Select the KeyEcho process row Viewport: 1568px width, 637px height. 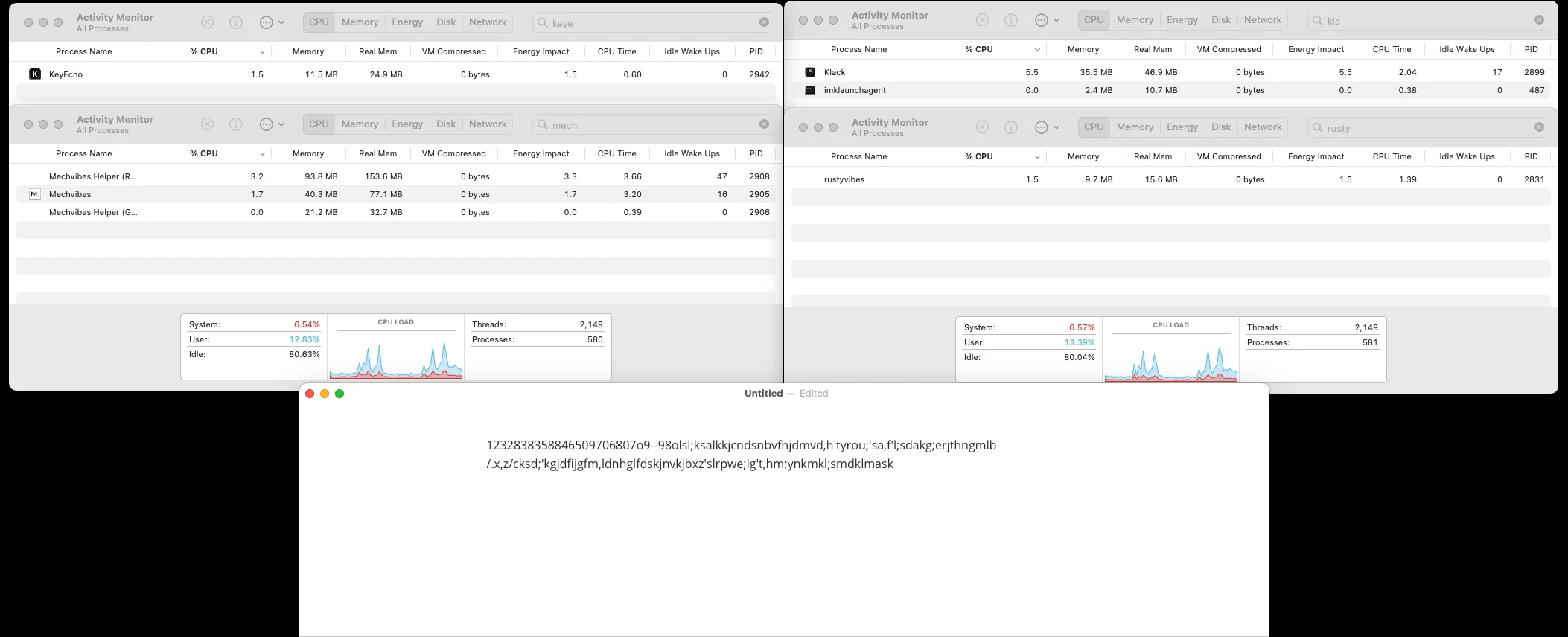396,74
